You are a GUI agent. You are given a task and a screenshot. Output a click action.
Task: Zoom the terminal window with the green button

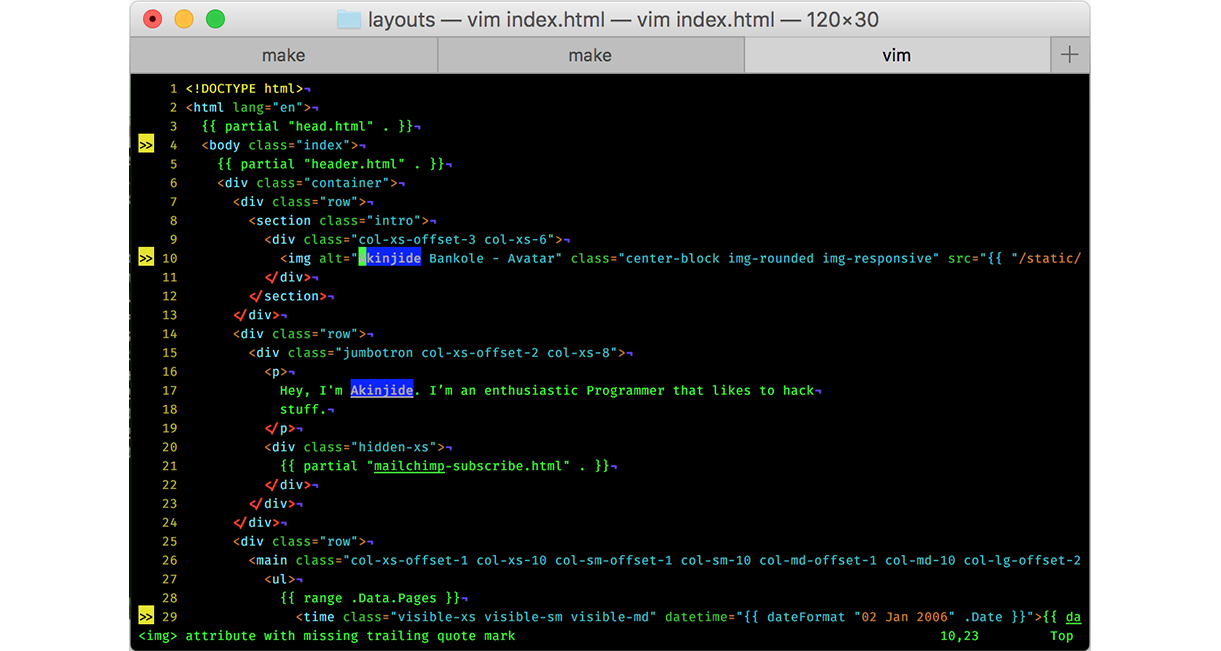pyautogui.click(x=215, y=19)
